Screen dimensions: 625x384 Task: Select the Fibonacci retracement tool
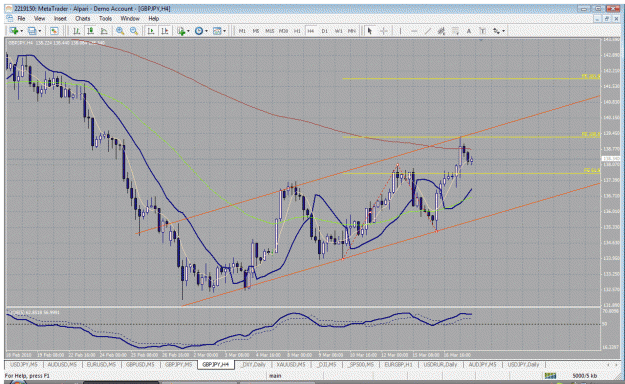pyautogui.click(x=455, y=31)
